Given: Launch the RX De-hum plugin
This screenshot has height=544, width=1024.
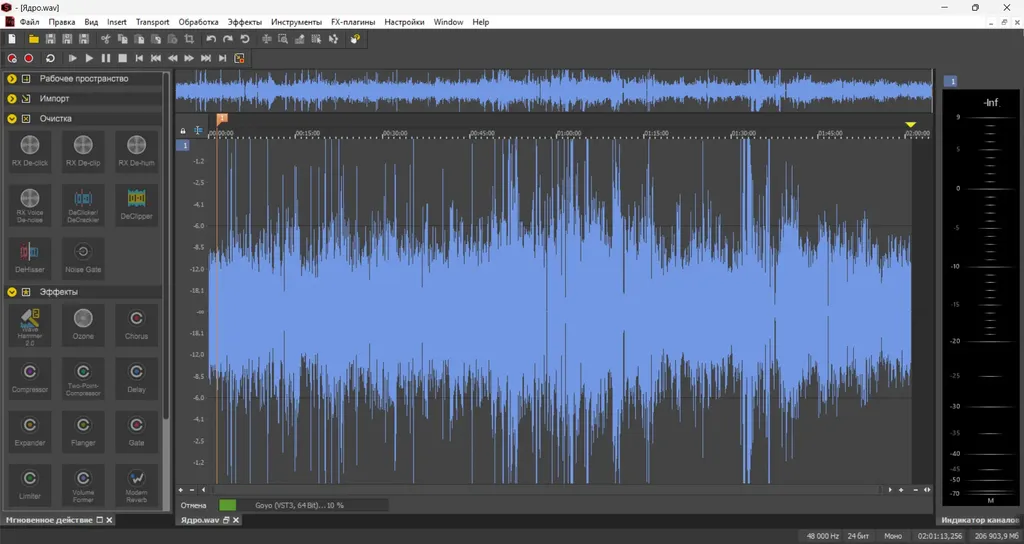Looking at the screenshot, I should pyautogui.click(x=136, y=151).
